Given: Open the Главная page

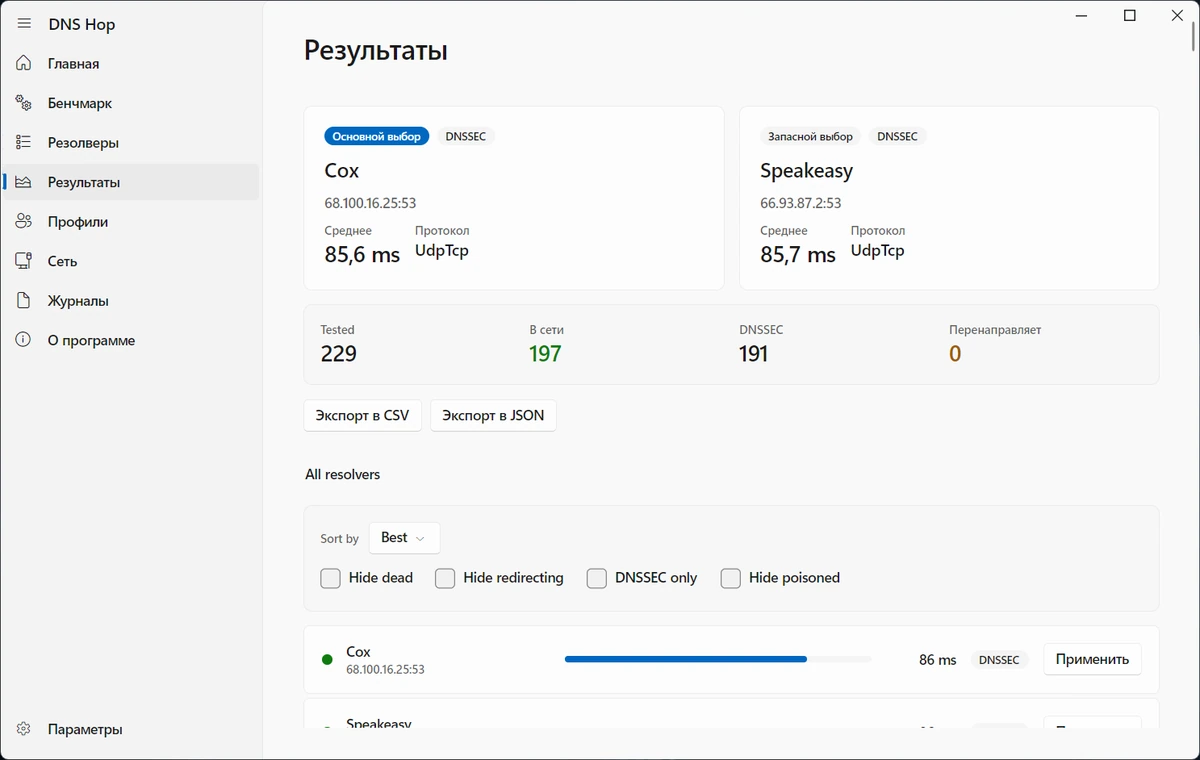Looking at the screenshot, I should click(131, 64).
